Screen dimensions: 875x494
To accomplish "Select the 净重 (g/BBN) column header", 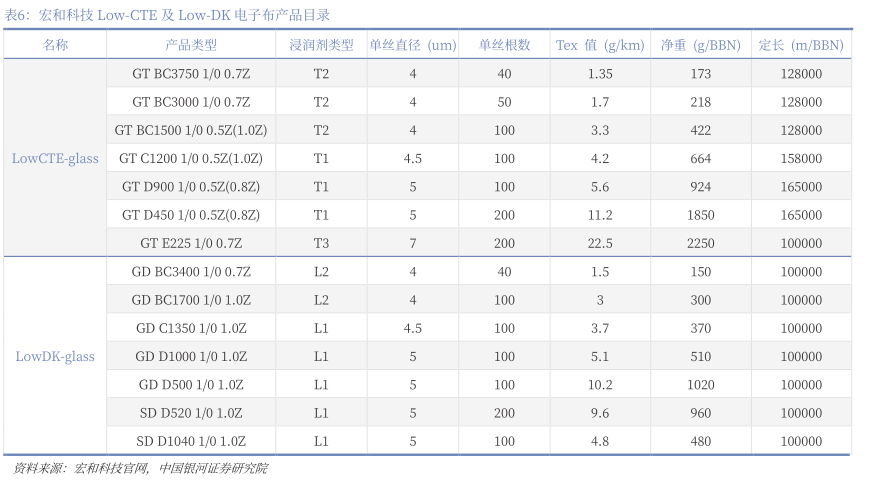I will click(x=700, y=45).
